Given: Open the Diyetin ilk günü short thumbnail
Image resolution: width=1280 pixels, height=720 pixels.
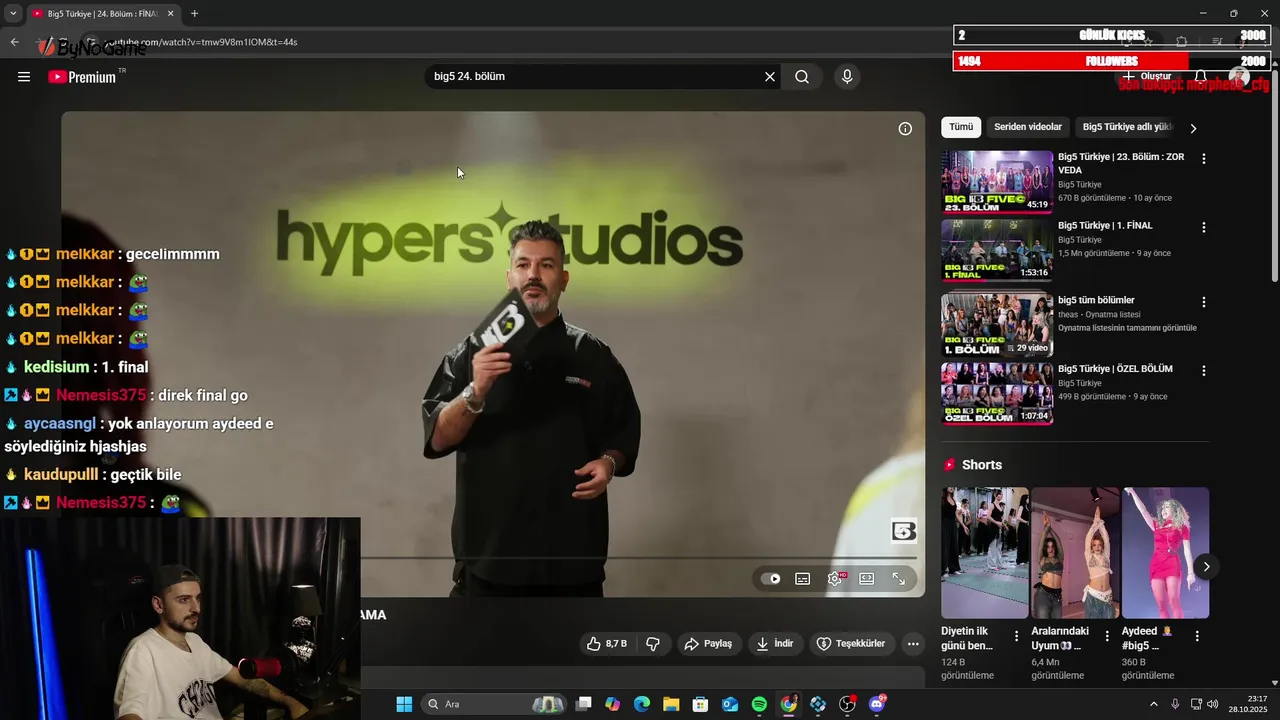Looking at the screenshot, I should 984,553.
